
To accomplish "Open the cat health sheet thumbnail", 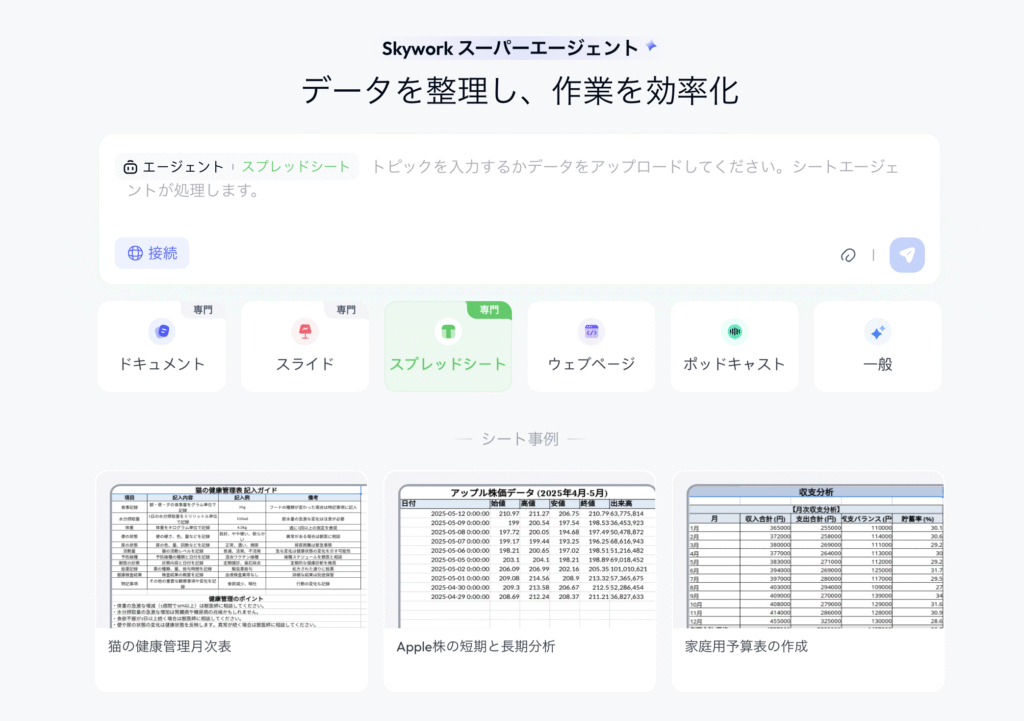I will tap(238, 556).
